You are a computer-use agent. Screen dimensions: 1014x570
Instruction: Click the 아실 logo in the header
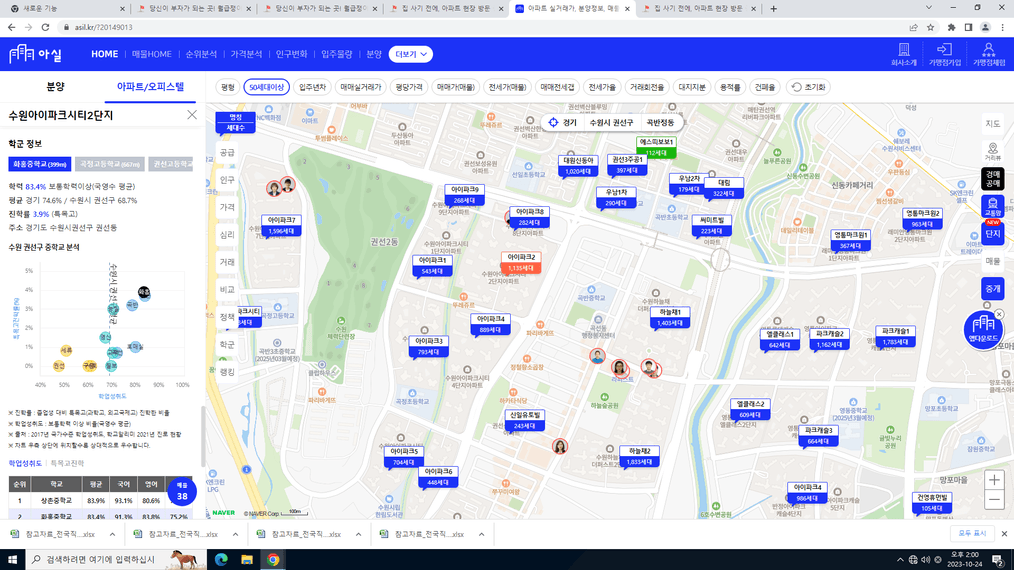pos(36,54)
